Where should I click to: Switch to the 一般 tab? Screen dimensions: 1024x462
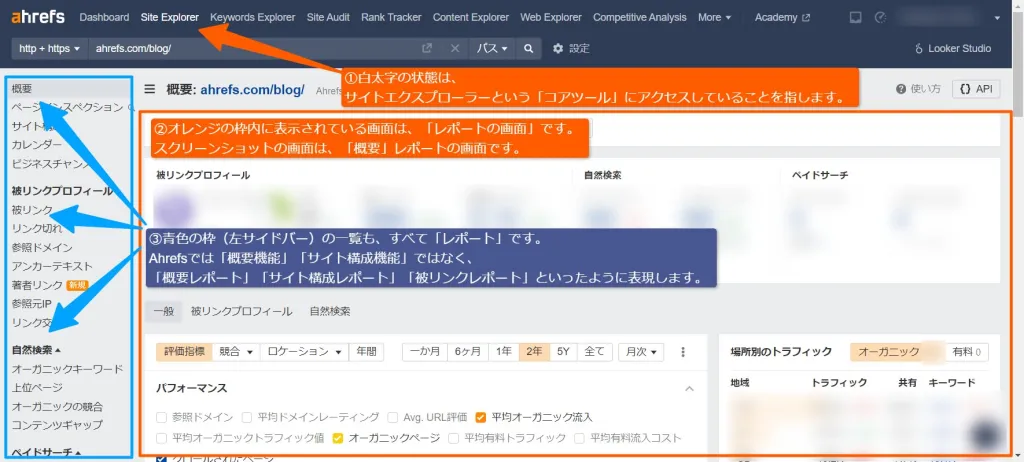(163, 312)
